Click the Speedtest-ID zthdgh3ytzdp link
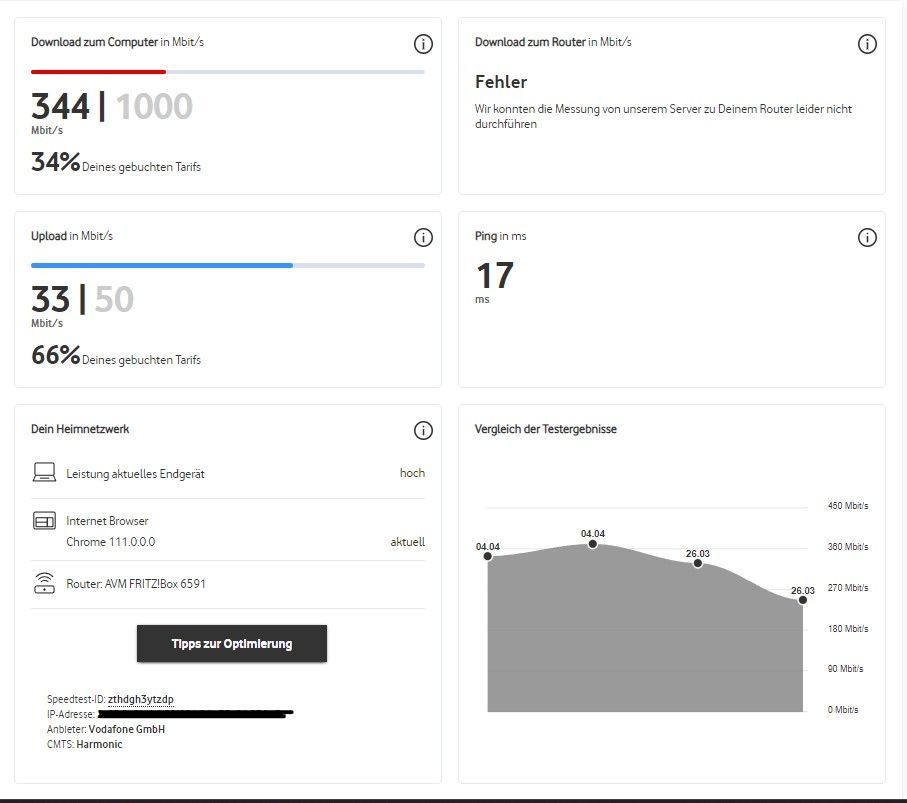The width and height of the screenshot is (907, 803). point(141,699)
